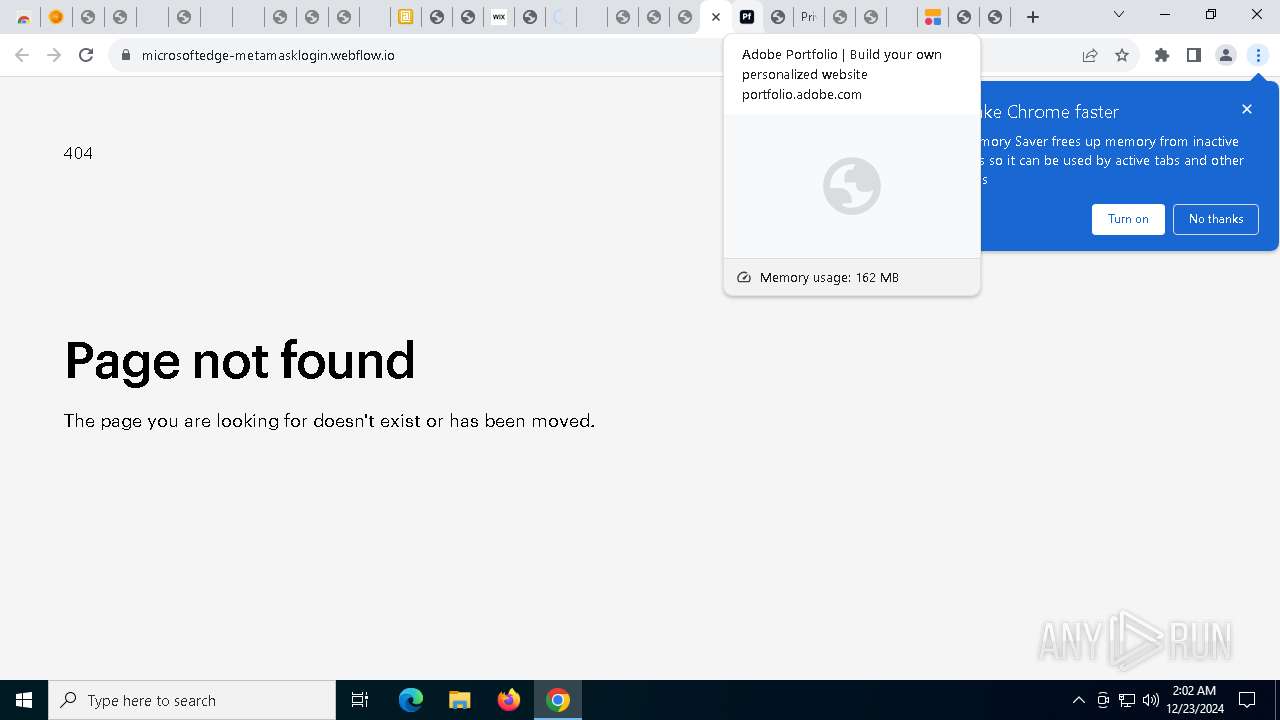Open the network icon in system tray
1280x720 pixels.
click(x=1127, y=700)
